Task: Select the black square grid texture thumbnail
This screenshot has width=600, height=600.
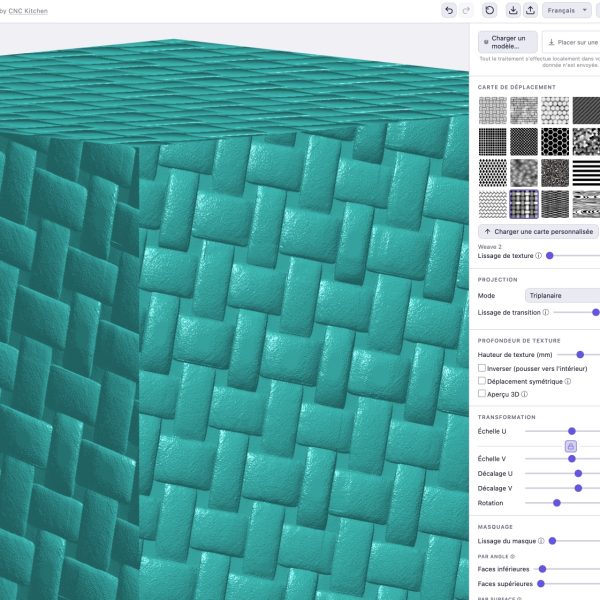Action: [x=492, y=142]
